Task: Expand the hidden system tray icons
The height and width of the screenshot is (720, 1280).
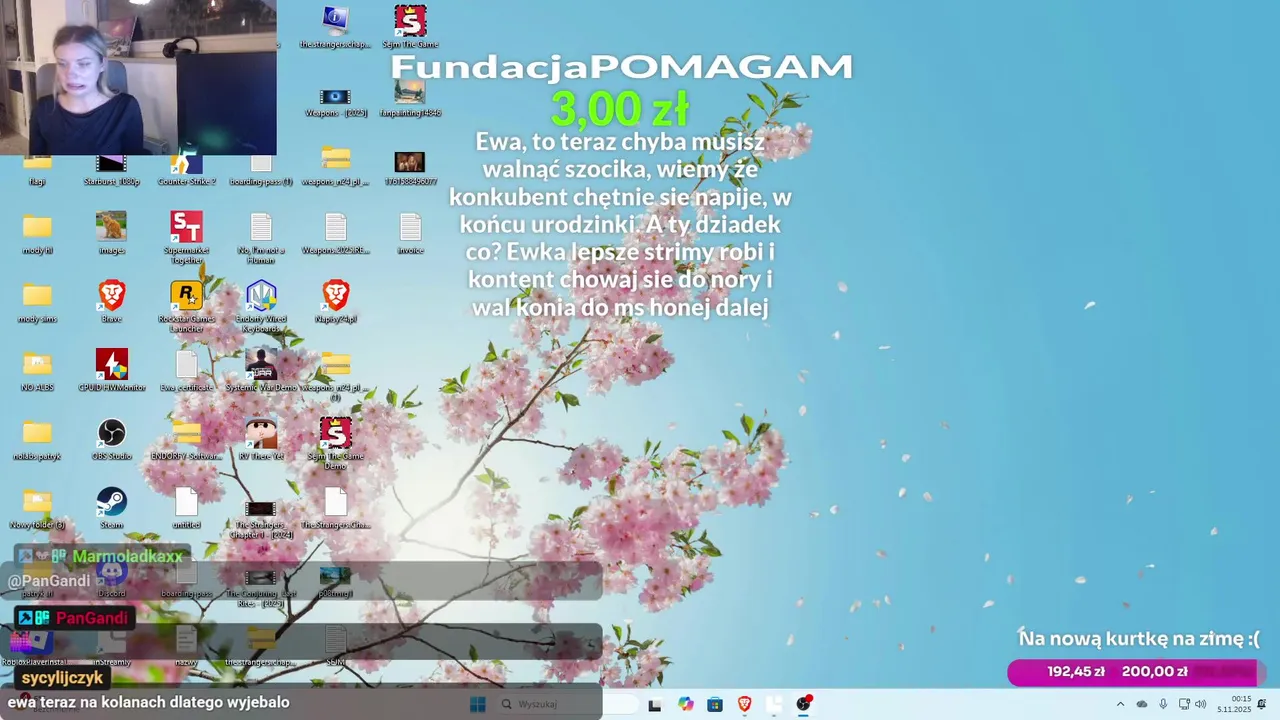Action: coord(1120,704)
